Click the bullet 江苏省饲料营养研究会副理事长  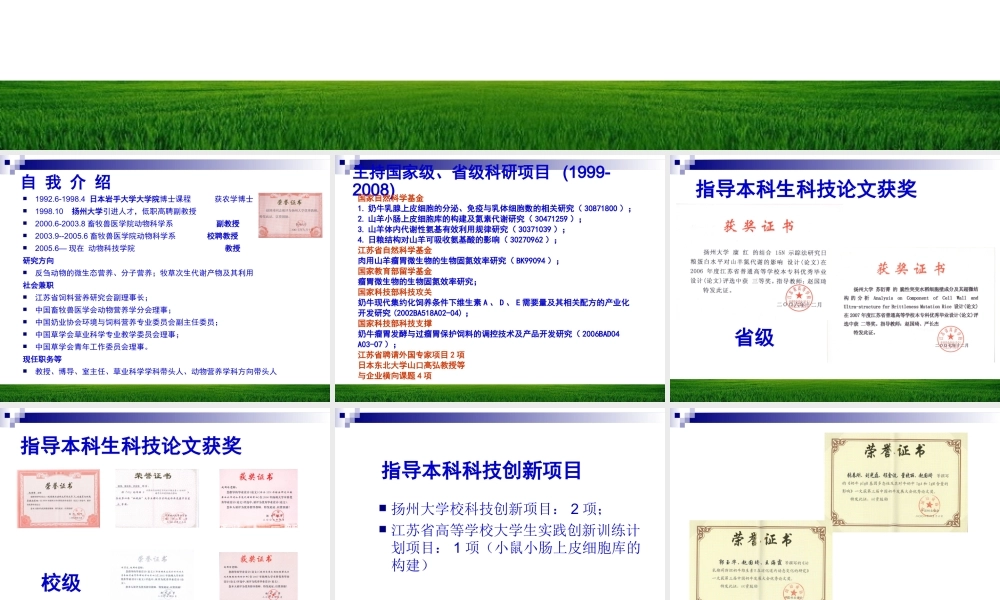91,298
